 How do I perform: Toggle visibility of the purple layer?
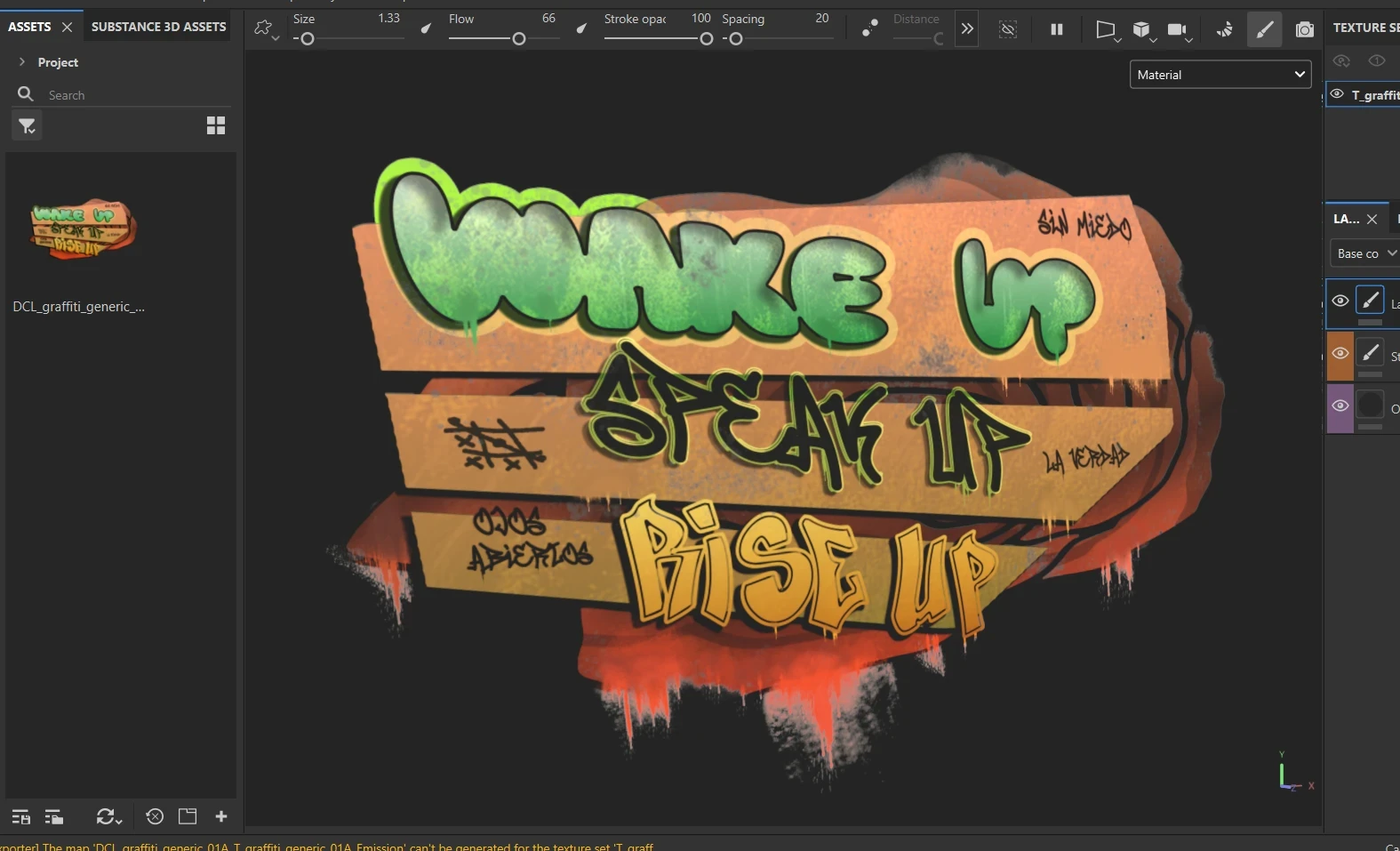pyautogui.click(x=1340, y=406)
